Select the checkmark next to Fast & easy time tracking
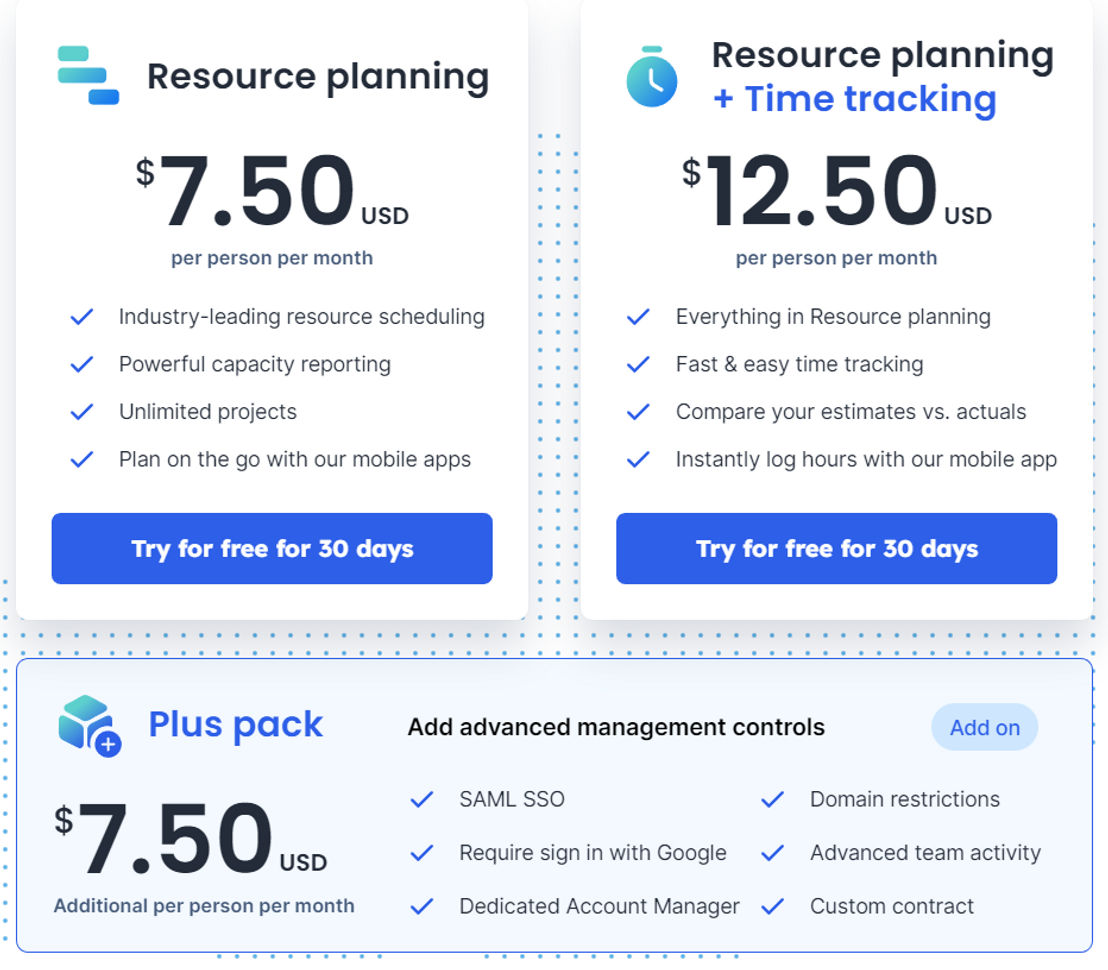1108x970 pixels. tap(638, 365)
